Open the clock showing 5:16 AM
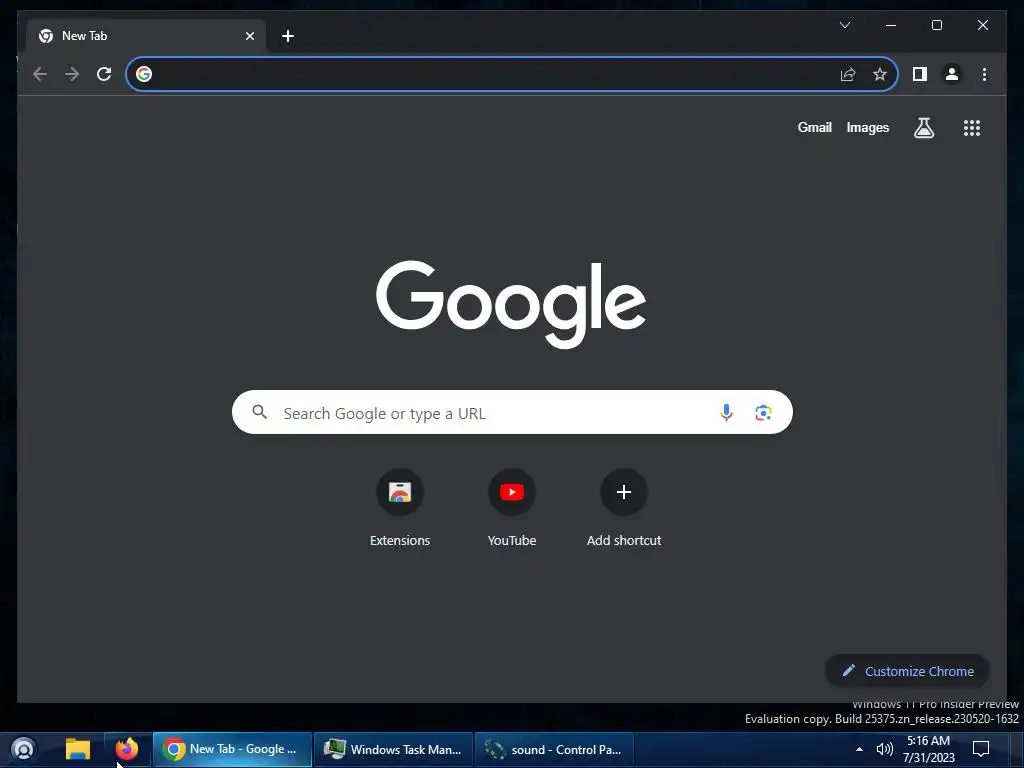 pos(929,749)
